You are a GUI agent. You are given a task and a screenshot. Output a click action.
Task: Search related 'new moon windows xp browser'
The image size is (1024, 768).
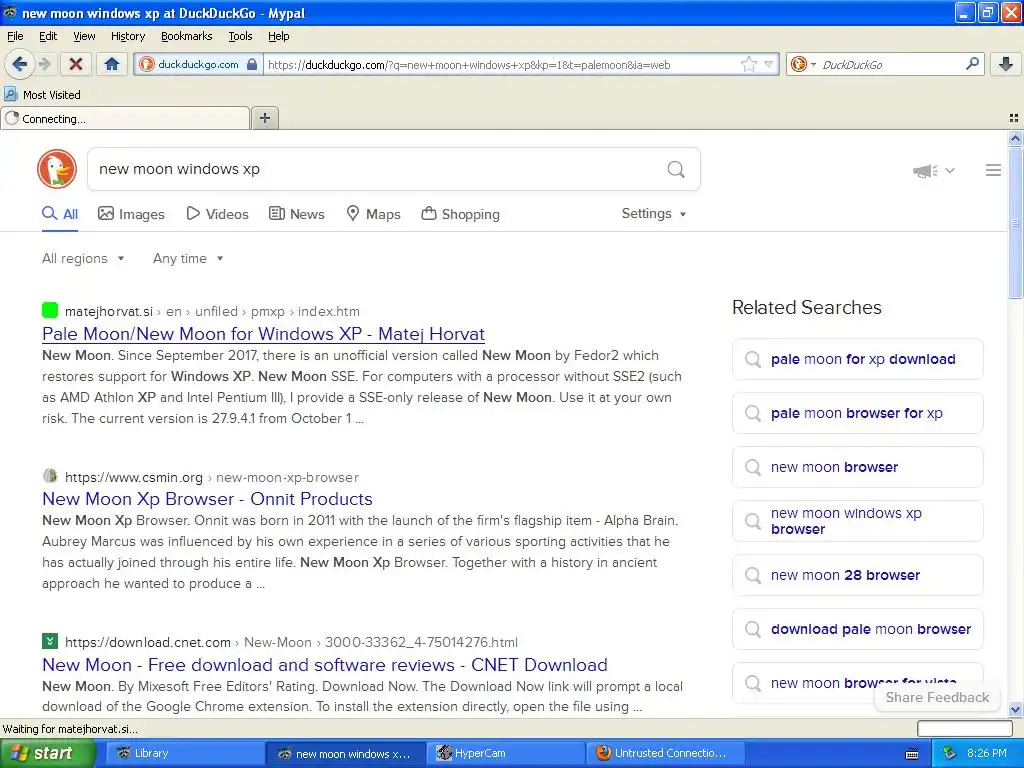(x=857, y=521)
